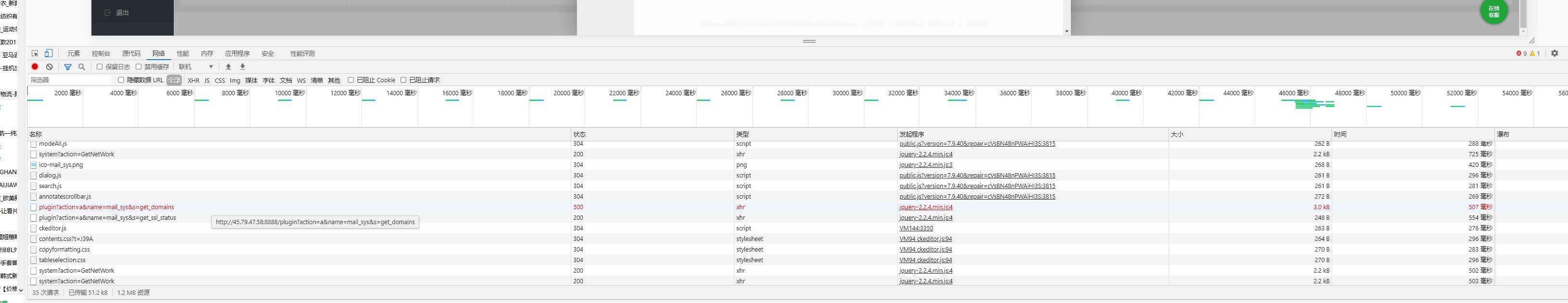Open the red jquery-2.2.4.min.js:4 initiator link
This screenshot has width=1568, height=303.
coord(926,207)
